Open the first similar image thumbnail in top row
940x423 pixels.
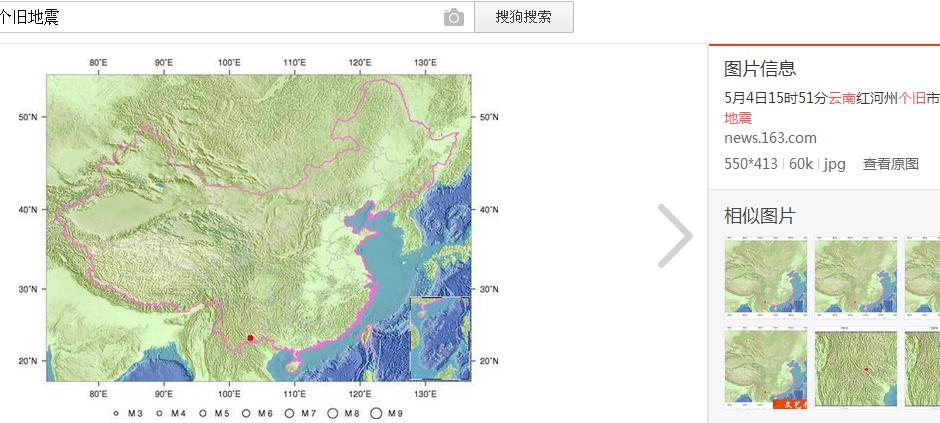coord(766,276)
